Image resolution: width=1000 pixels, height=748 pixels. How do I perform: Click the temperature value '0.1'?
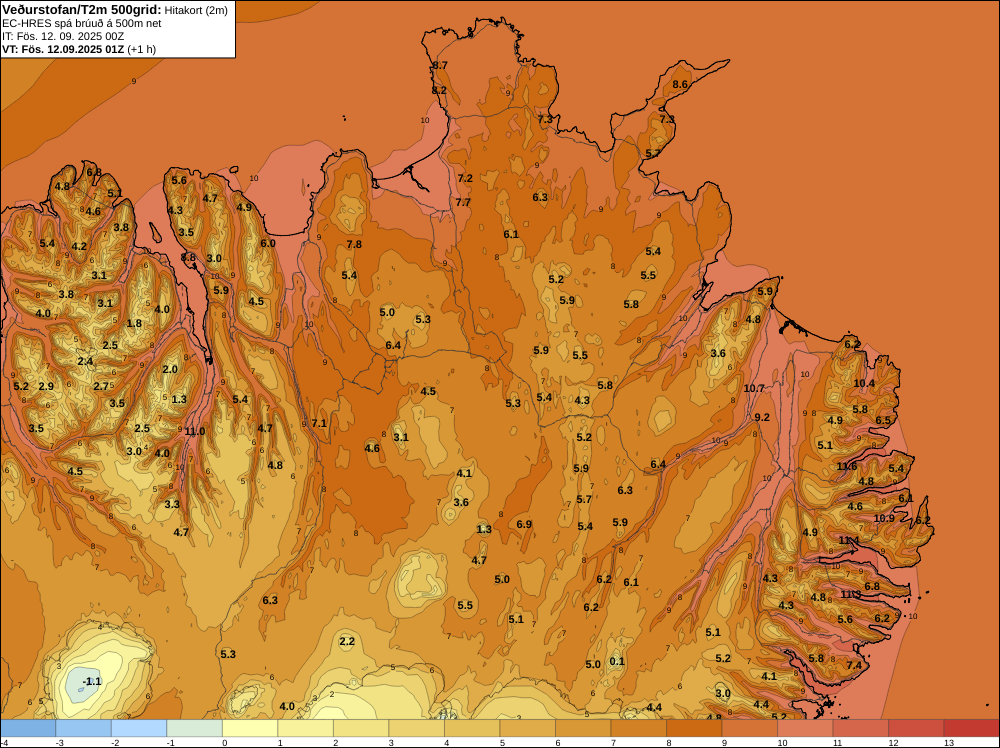coord(617,661)
